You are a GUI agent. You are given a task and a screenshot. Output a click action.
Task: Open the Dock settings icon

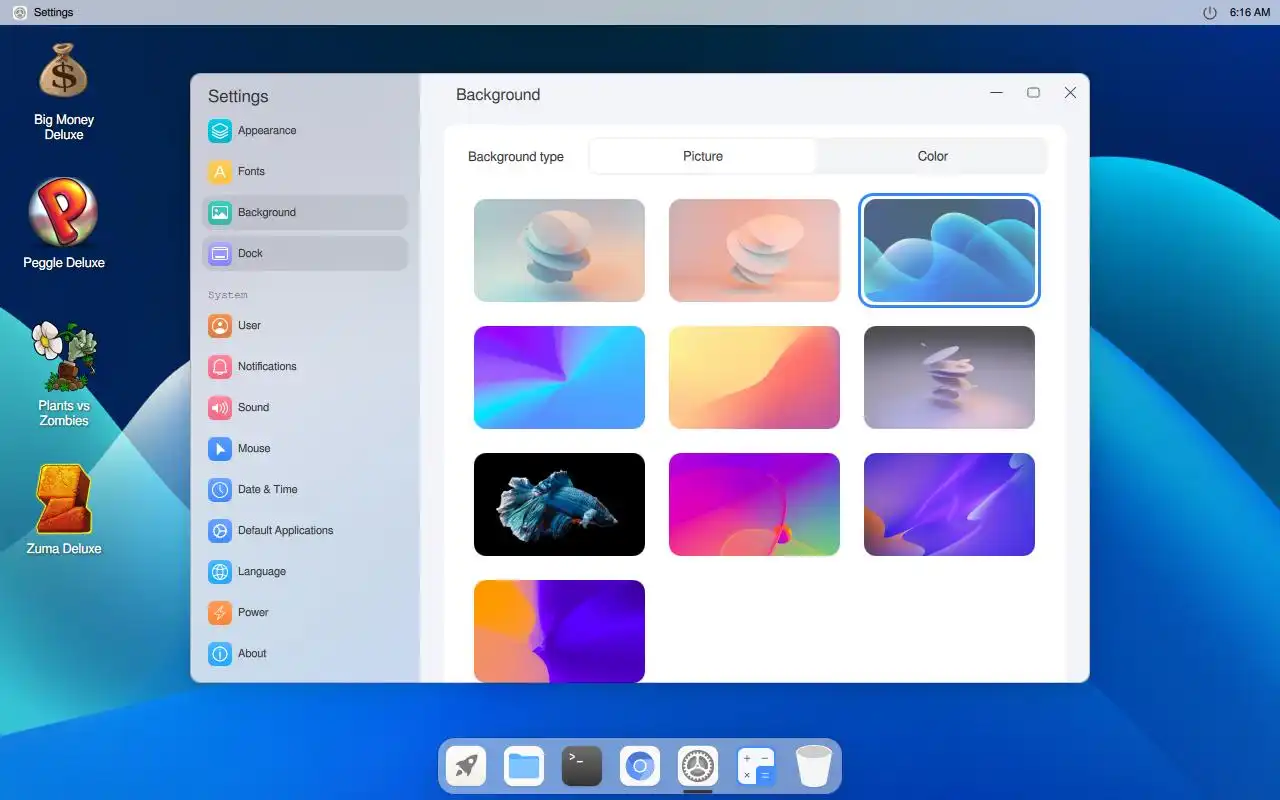(x=220, y=254)
